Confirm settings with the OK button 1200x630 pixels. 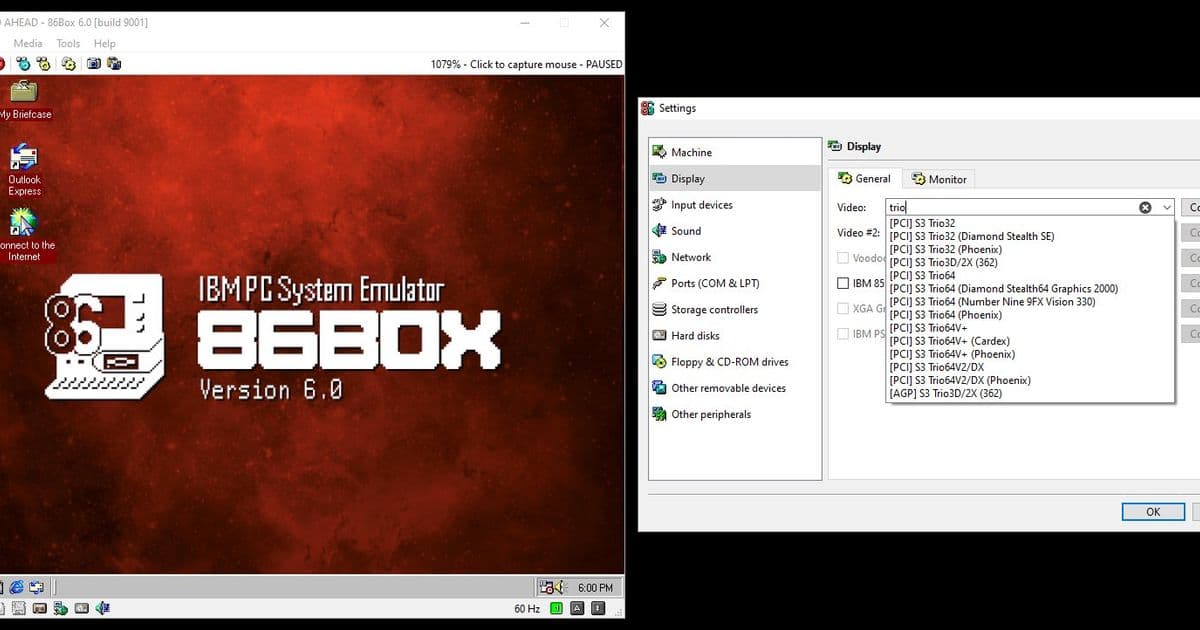1153,511
